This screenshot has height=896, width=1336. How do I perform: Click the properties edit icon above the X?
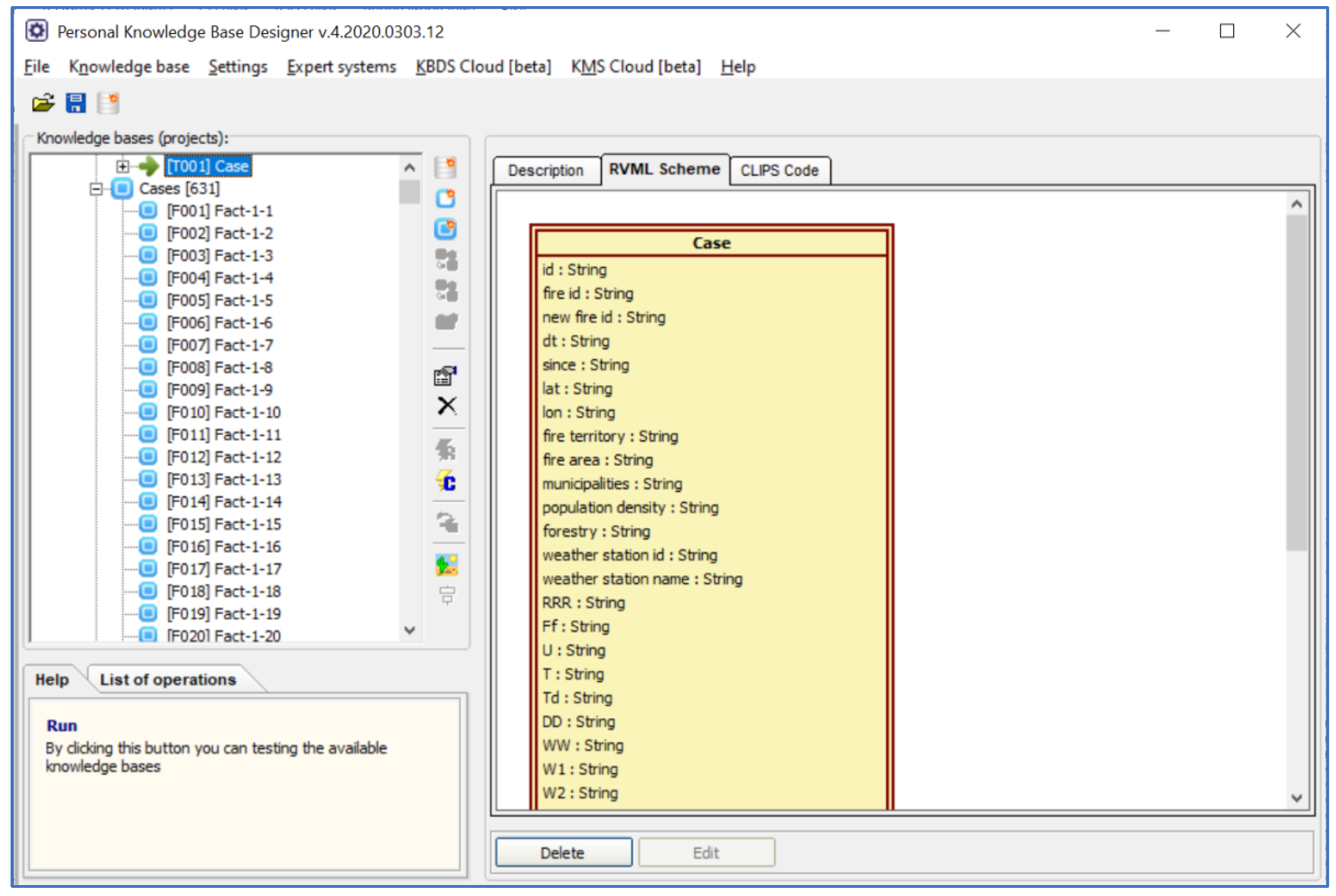click(445, 376)
